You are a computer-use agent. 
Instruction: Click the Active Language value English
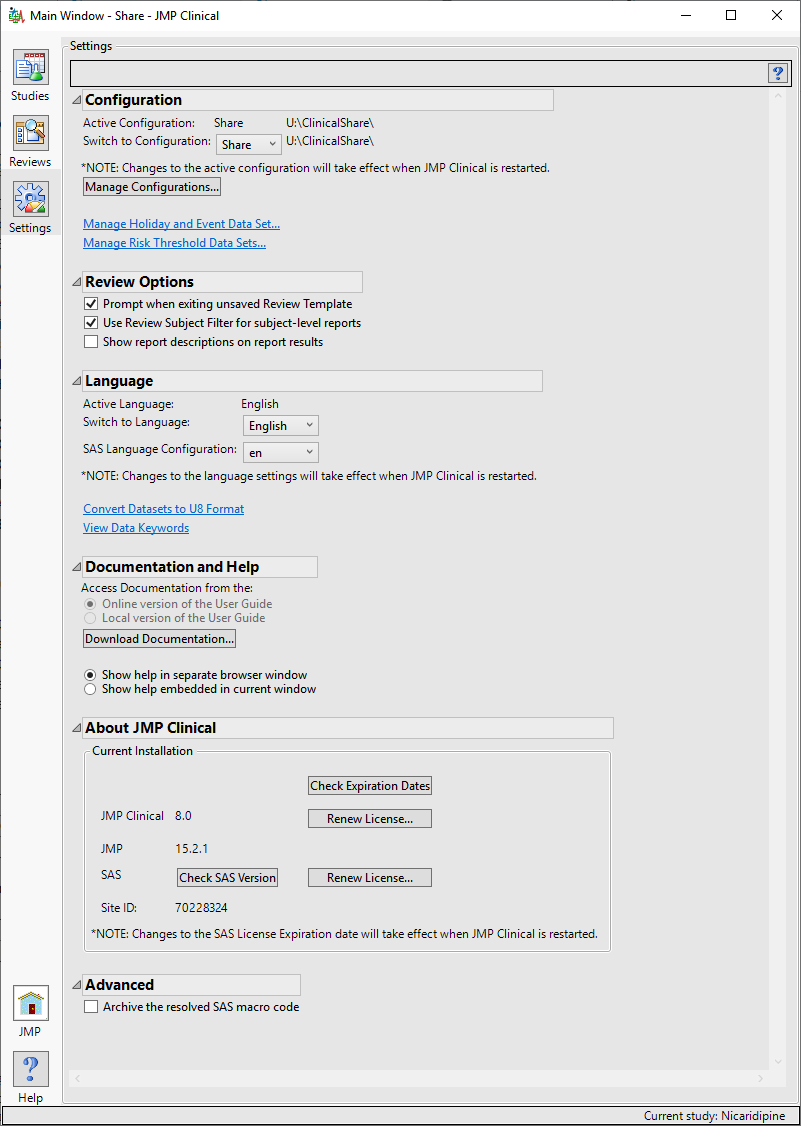tap(260, 404)
